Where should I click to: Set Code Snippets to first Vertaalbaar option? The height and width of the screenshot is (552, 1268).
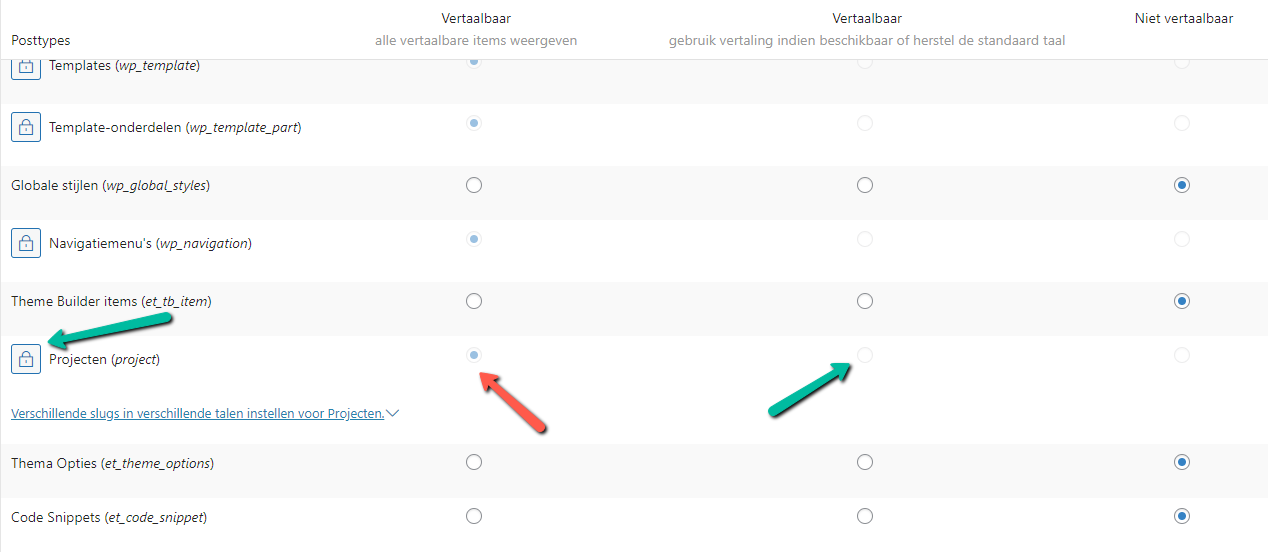tap(474, 517)
